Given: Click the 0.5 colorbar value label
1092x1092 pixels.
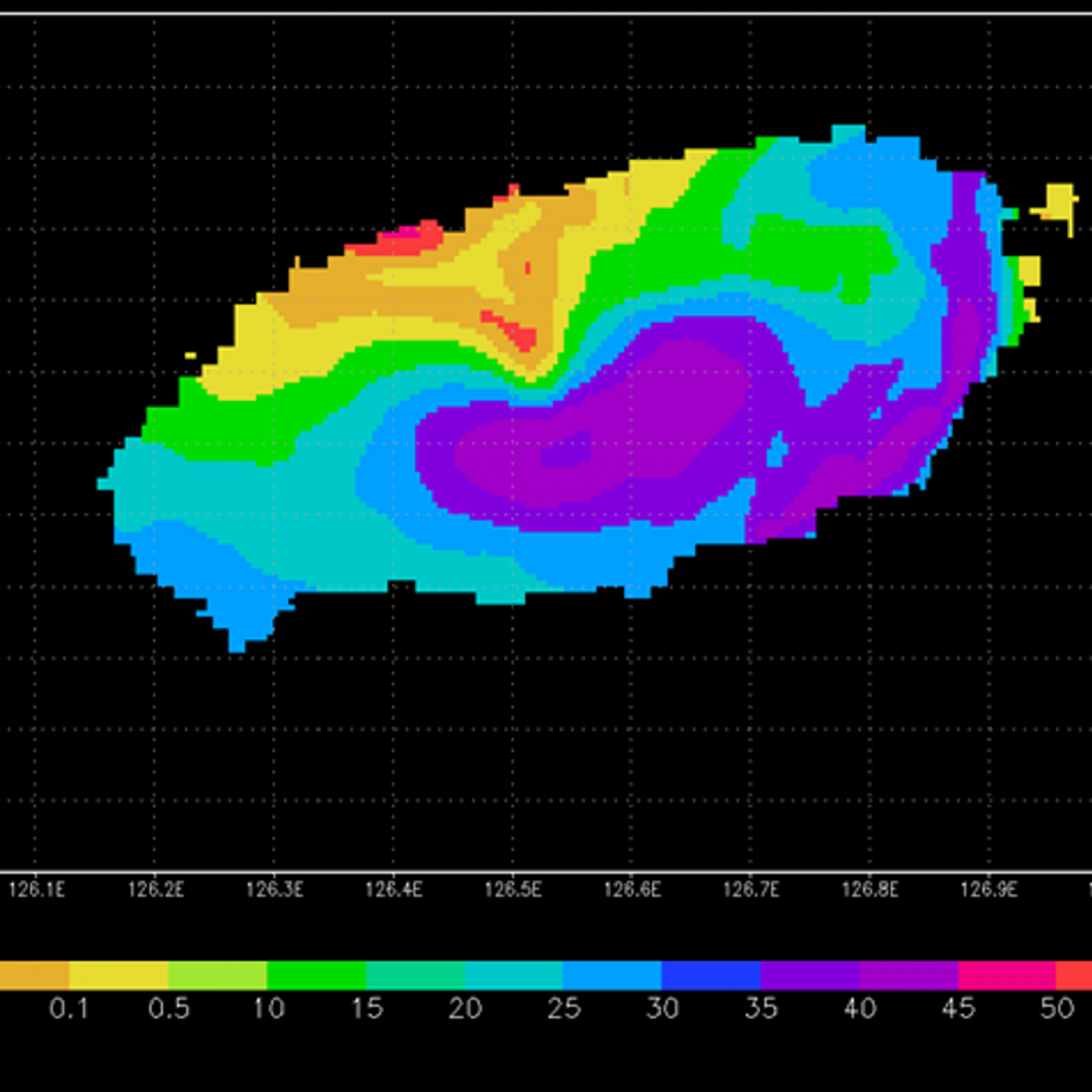Looking at the screenshot, I should click(168, 1008).
